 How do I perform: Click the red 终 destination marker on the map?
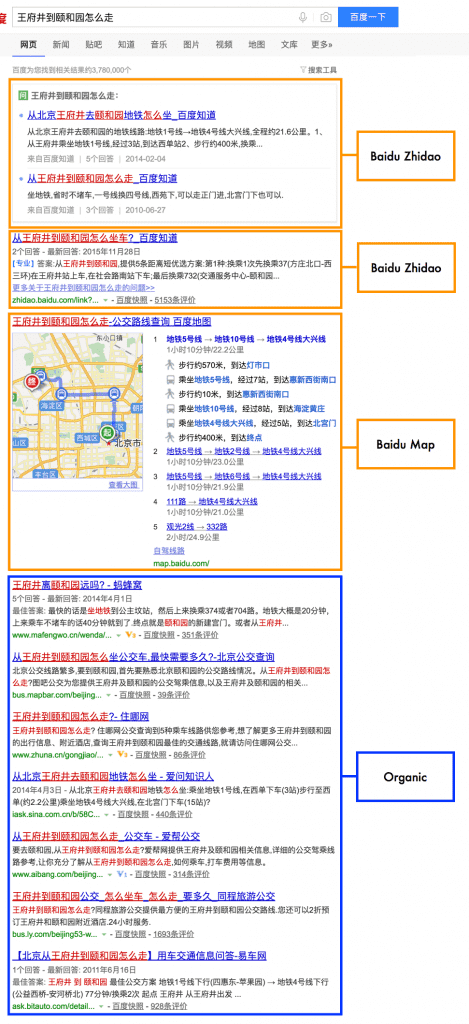click(x=30, y=381)
